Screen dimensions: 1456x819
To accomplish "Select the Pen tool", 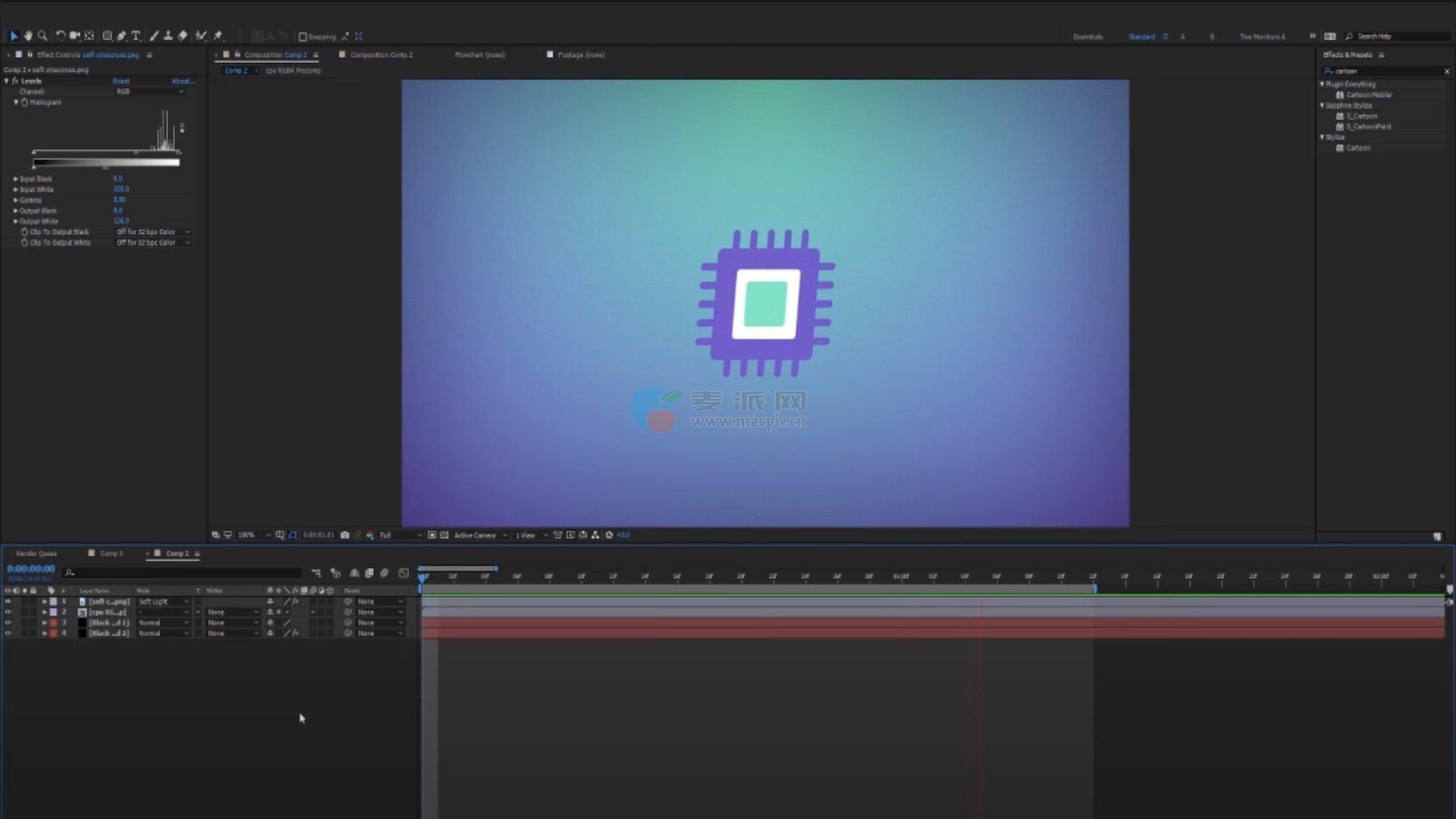I will [x=121, y=36].
